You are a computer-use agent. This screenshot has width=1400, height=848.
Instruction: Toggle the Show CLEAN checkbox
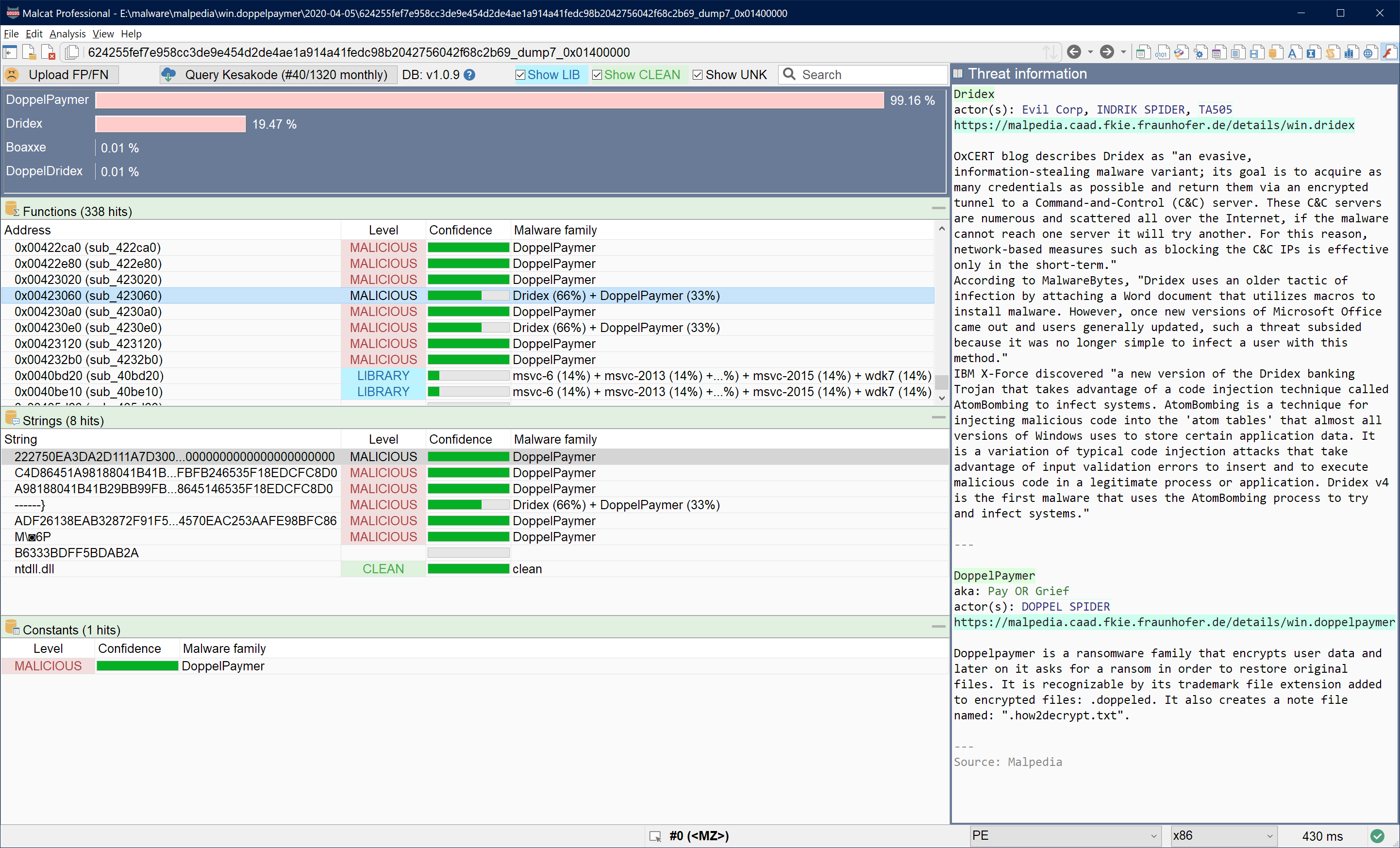[x=597, y=74]
